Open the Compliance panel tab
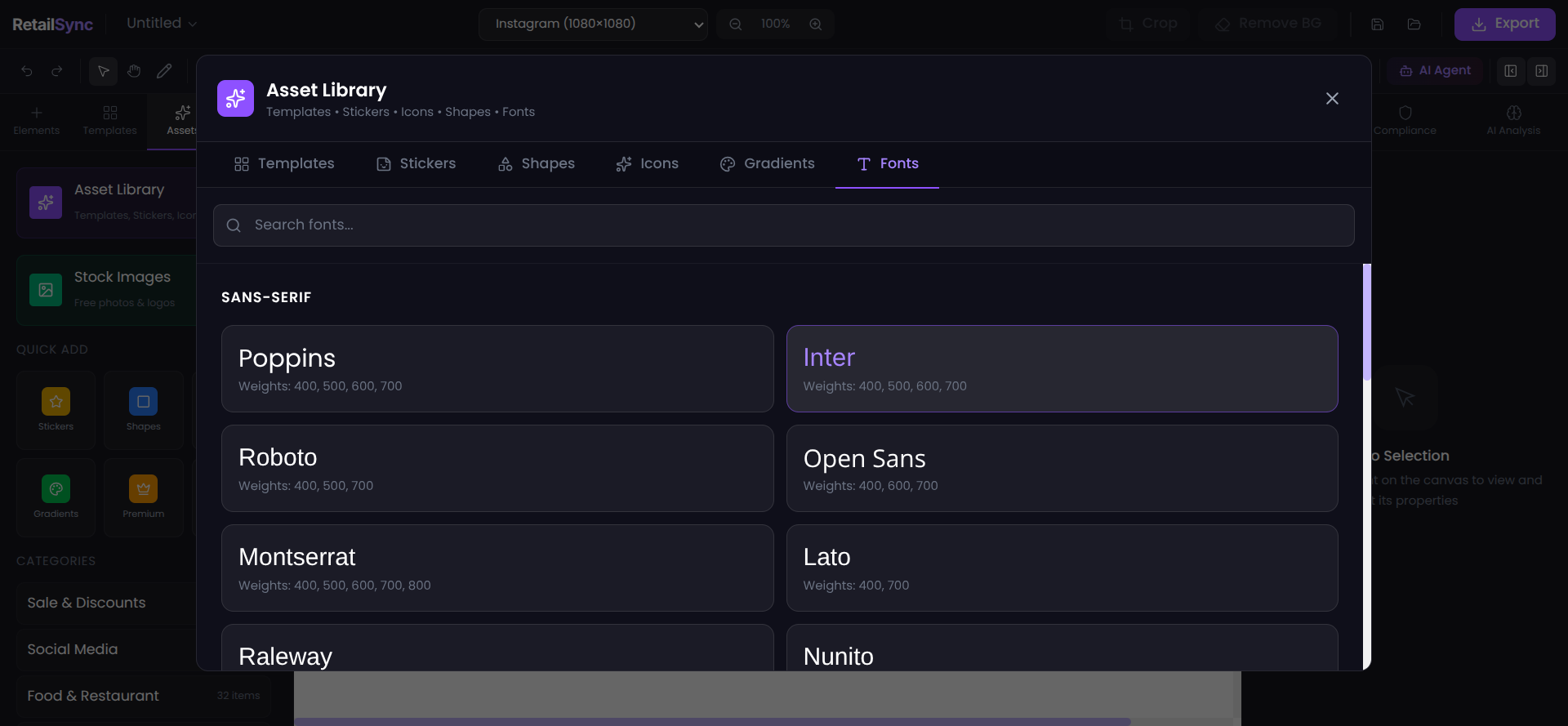Screen dimensions: 1568x726 click(1405, 121)
